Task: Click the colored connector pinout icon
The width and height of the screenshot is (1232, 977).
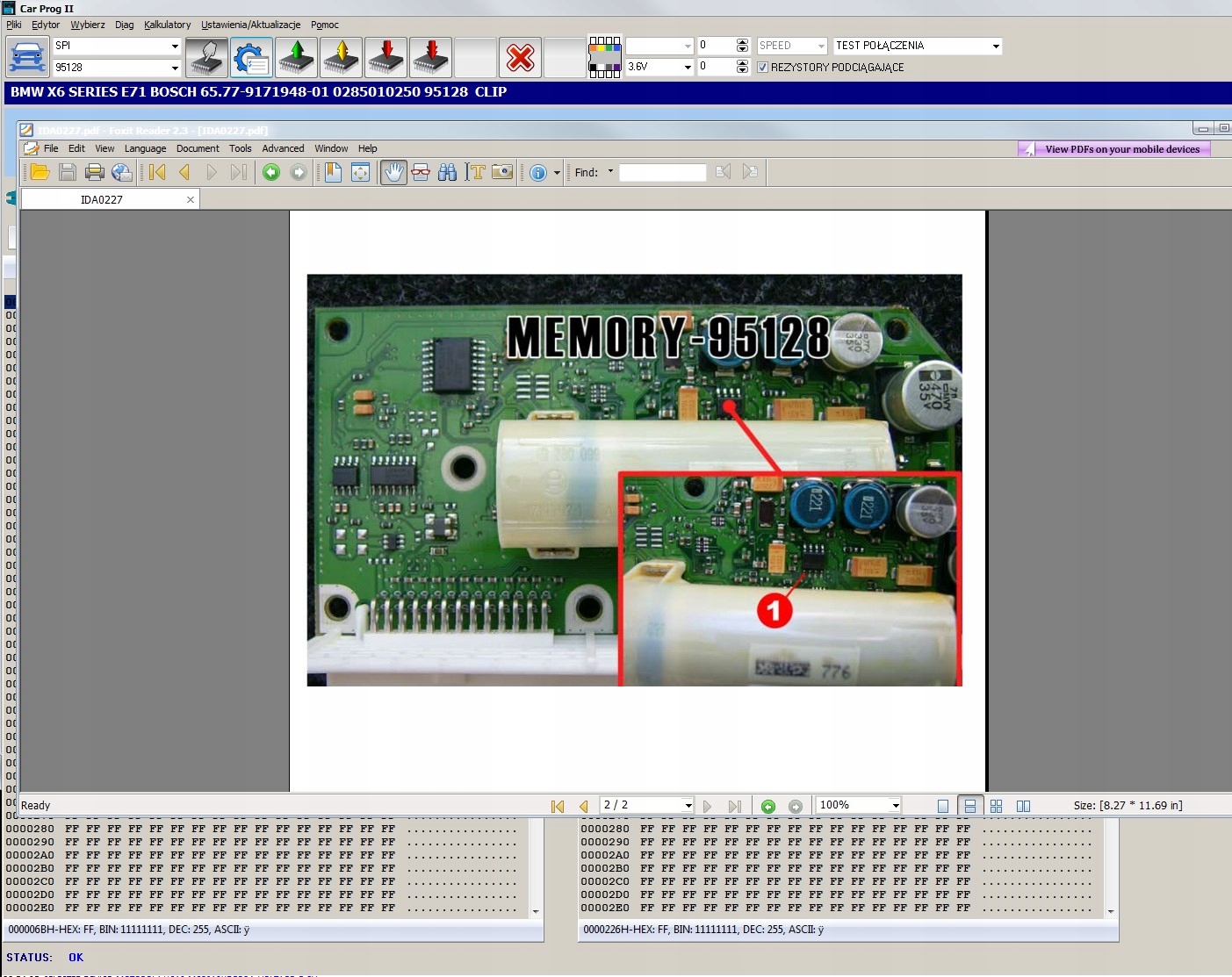Action: 605,57
